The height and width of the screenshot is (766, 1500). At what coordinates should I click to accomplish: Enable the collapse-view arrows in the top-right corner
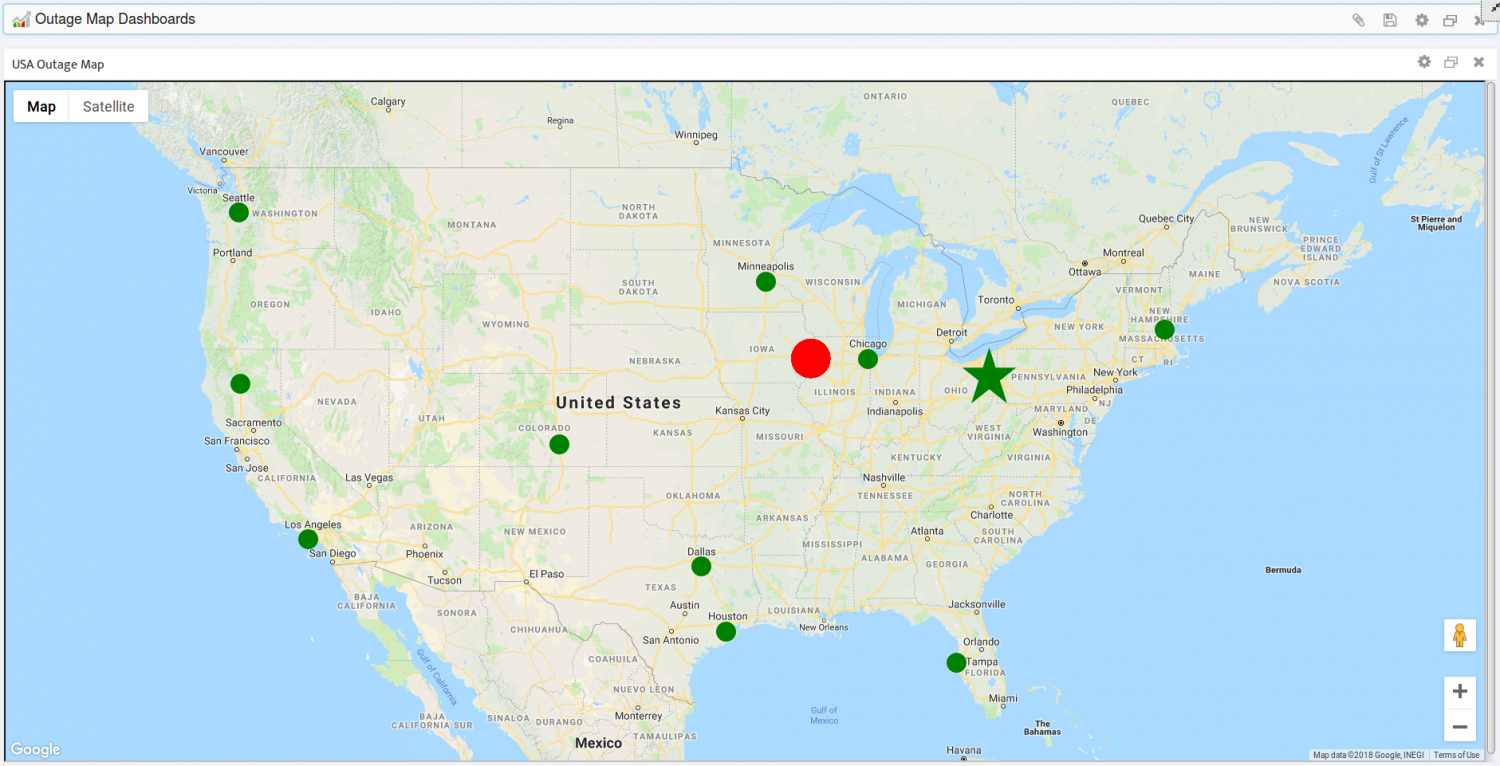tap(1492, 8)
